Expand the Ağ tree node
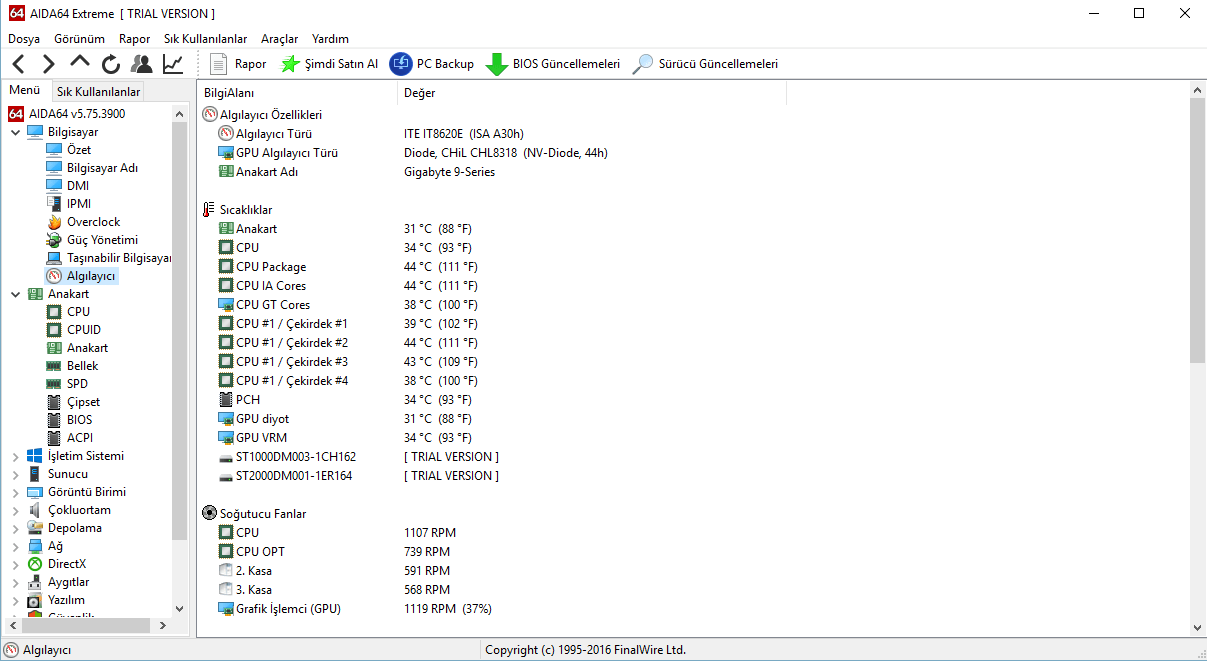Viewport: 1207px width, 661px height. click(x=15, y=546)
